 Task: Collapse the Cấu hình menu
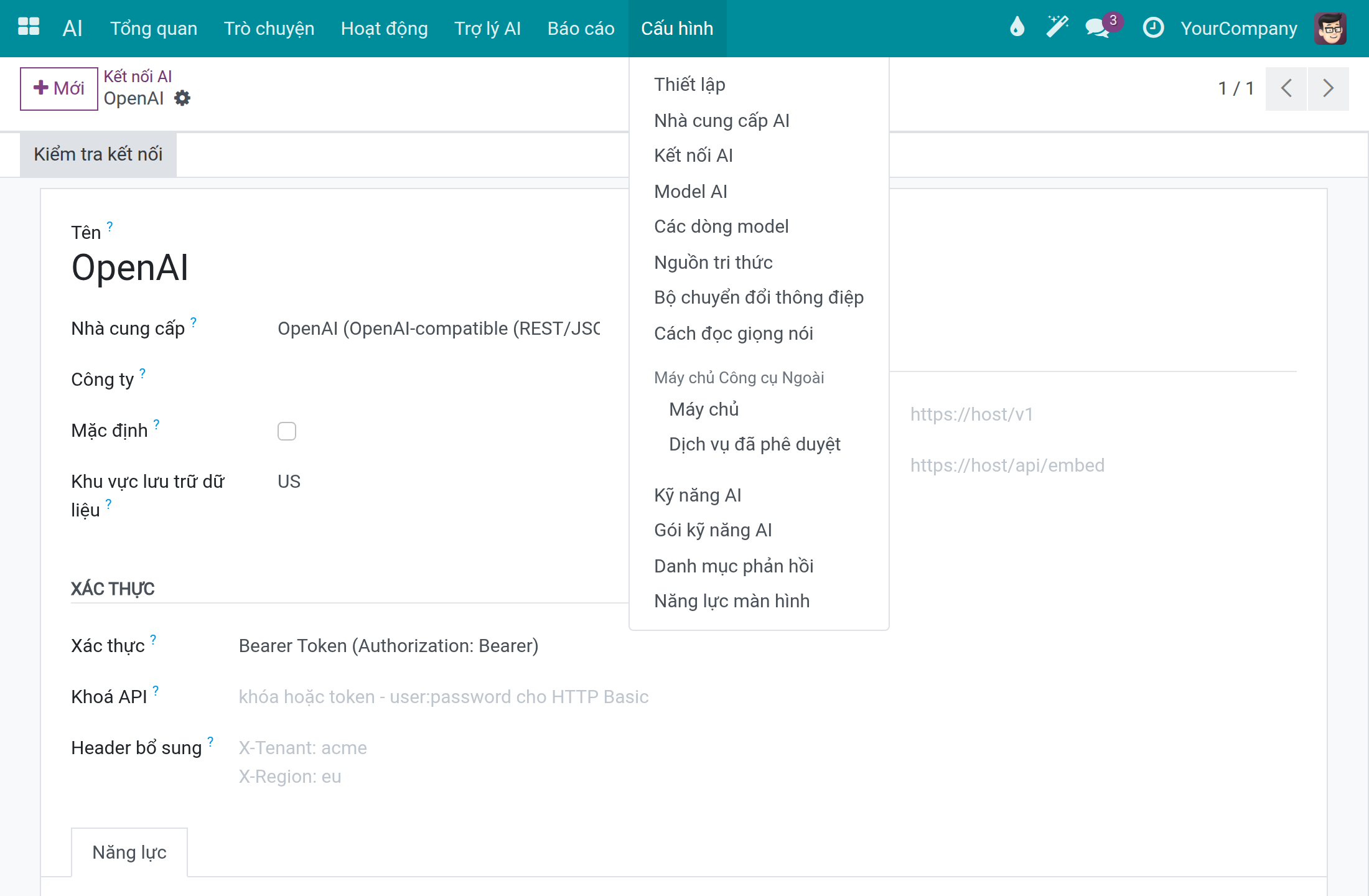[677, 28]
